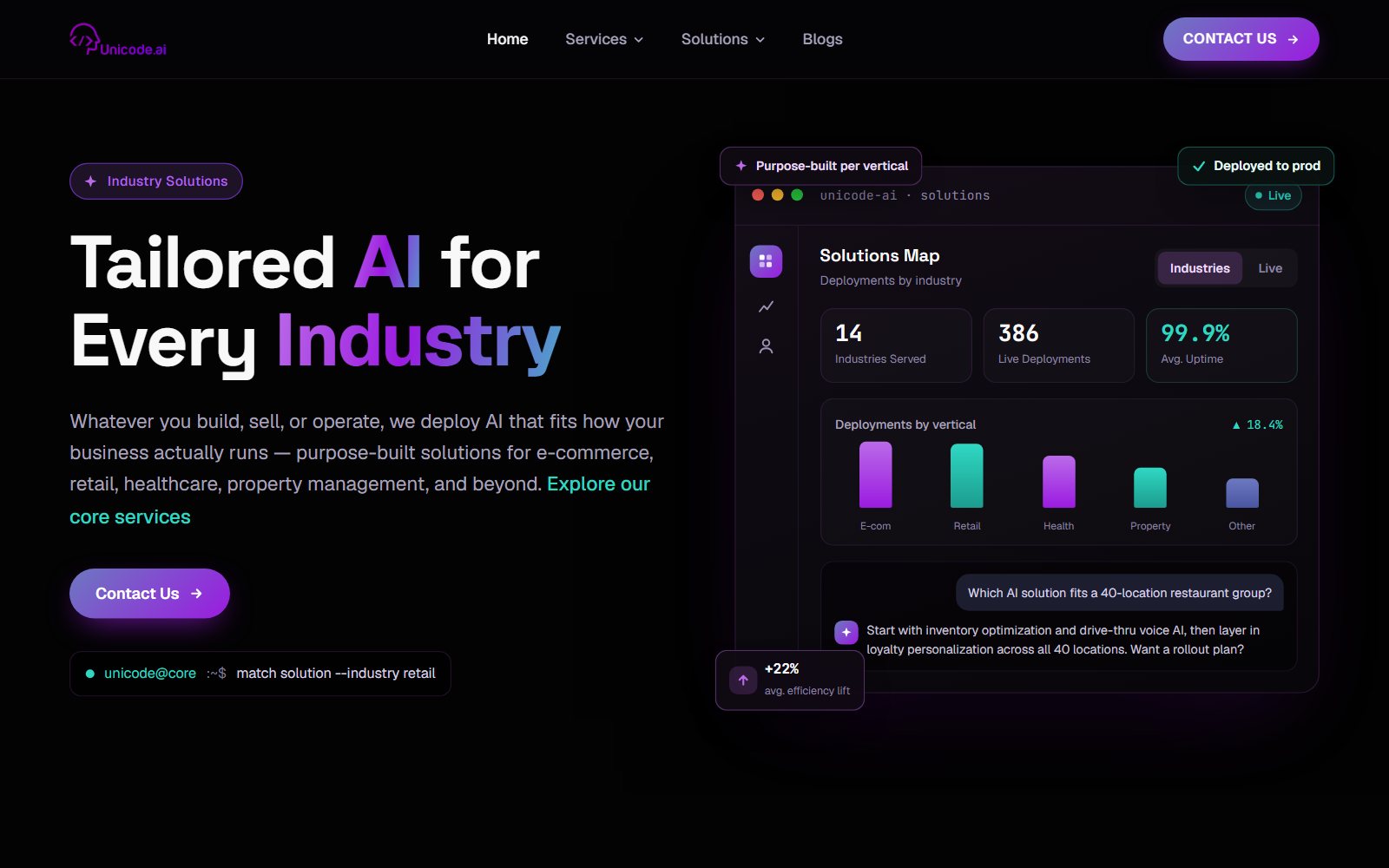Click the Deployments by vertical label
Viewport: 1389px width, 868px height.
tap(905, 424)
